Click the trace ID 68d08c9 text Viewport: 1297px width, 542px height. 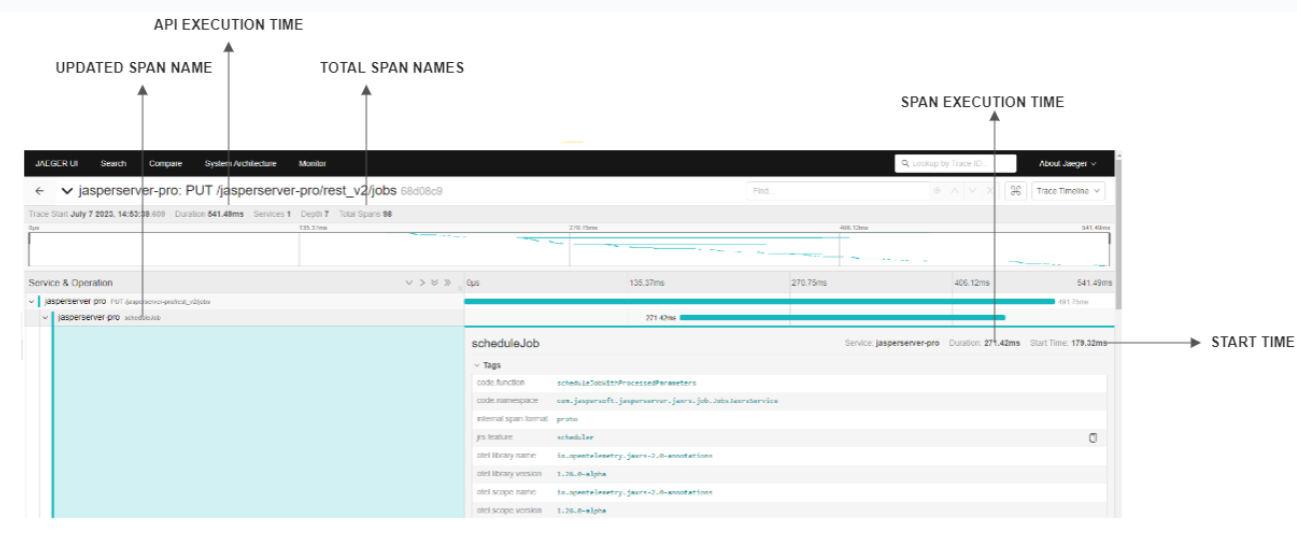422,190
